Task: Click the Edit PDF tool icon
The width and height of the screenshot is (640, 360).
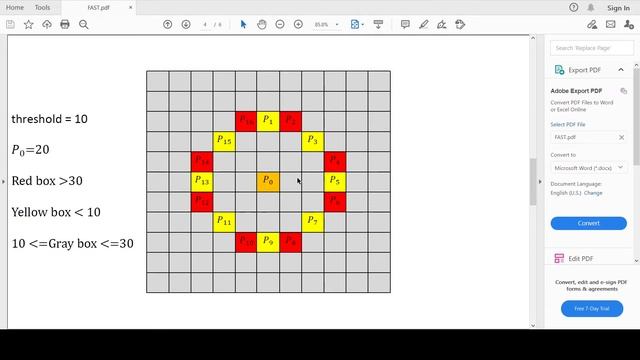Action: pos(559,258)
